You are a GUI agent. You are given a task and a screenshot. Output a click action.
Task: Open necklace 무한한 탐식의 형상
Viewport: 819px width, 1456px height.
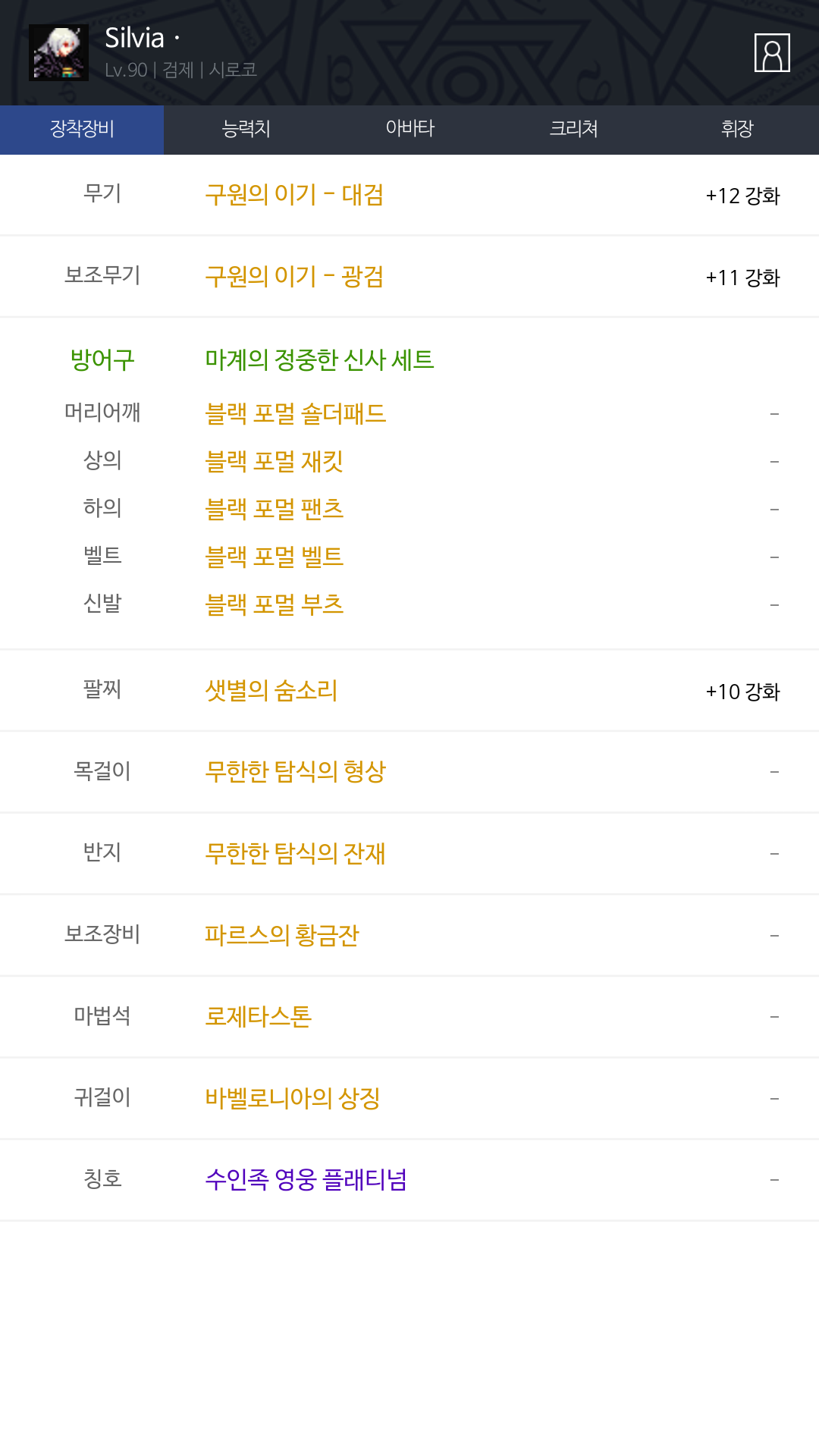(x=295, y=772)
